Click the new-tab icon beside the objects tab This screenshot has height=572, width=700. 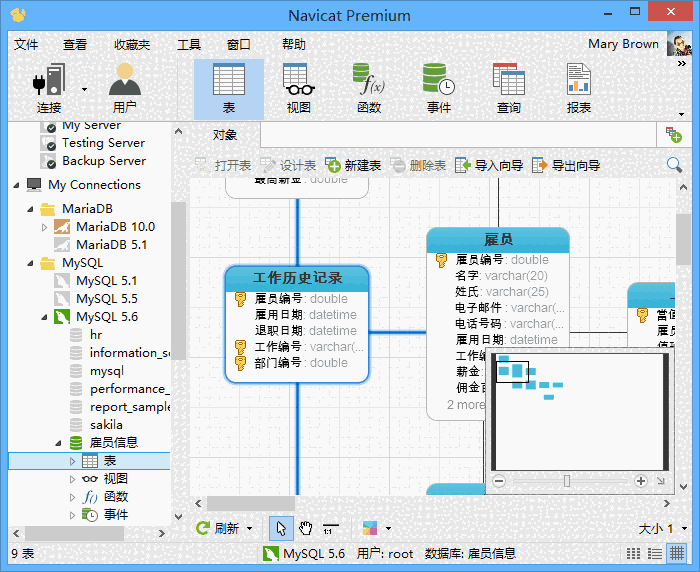pos(674,135)
